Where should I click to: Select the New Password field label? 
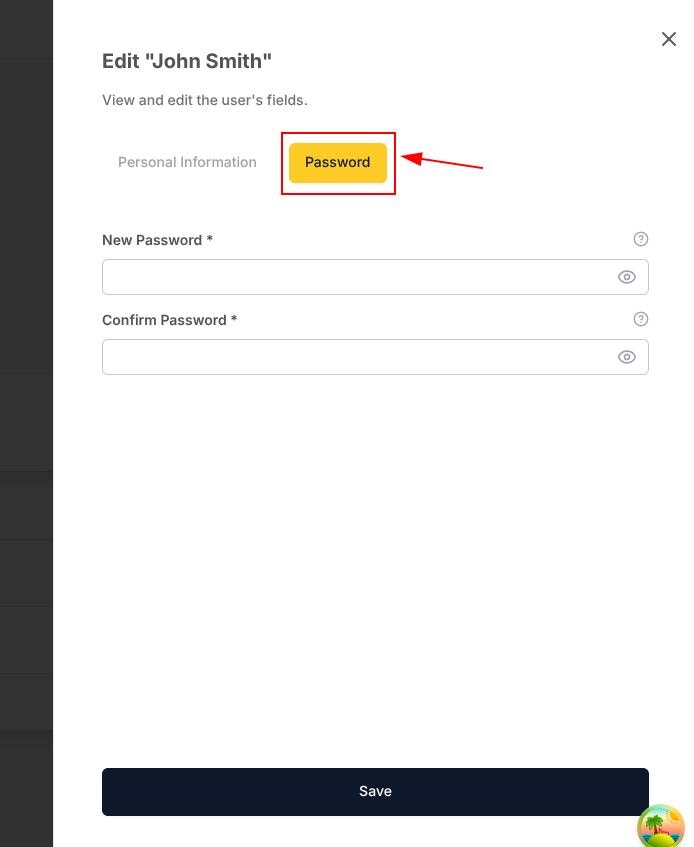[x=152, y=240]
